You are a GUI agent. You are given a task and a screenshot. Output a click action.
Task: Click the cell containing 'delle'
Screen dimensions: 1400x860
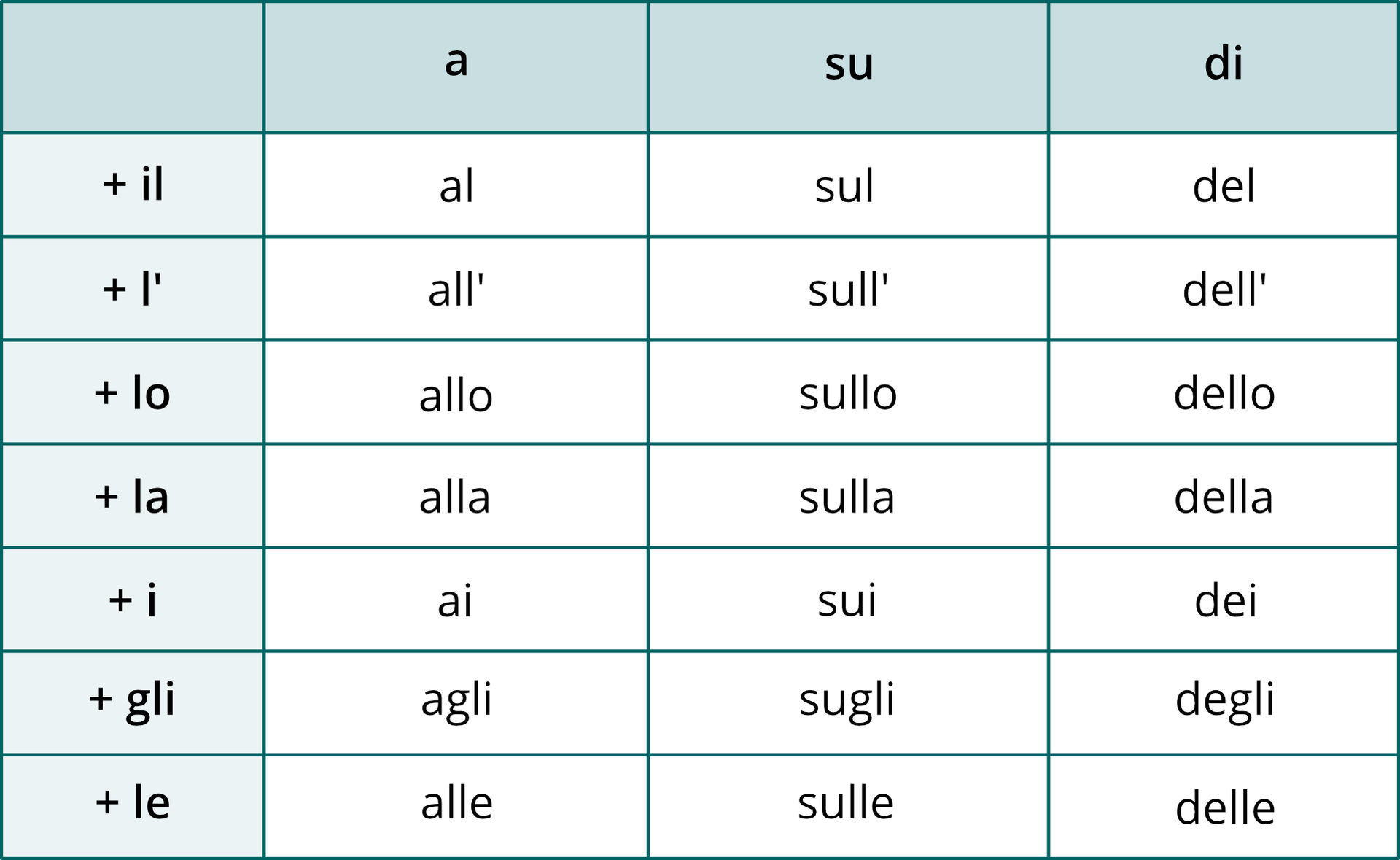1225,808
